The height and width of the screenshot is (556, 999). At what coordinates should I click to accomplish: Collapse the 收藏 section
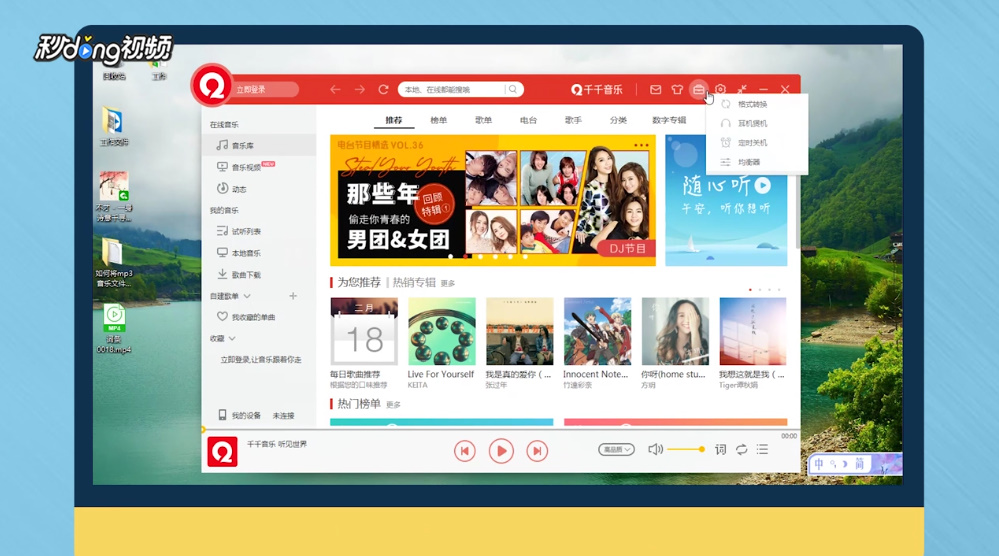pyautogui.click(x=232, y=339)
